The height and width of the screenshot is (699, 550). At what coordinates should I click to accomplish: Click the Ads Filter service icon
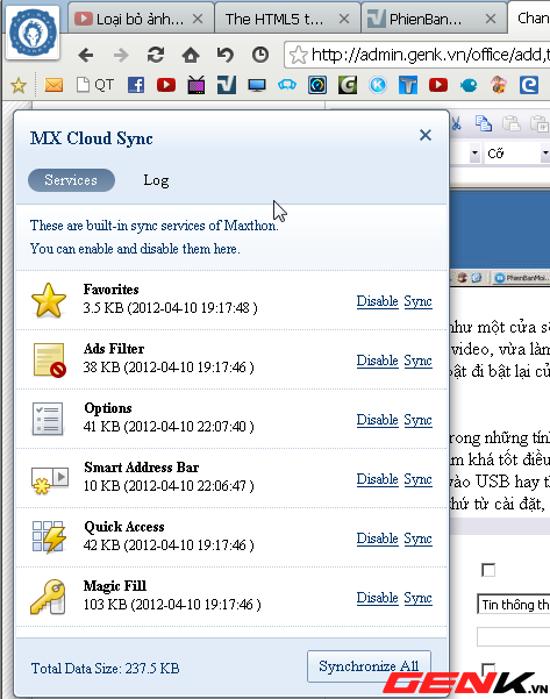[x=49, y=360]
